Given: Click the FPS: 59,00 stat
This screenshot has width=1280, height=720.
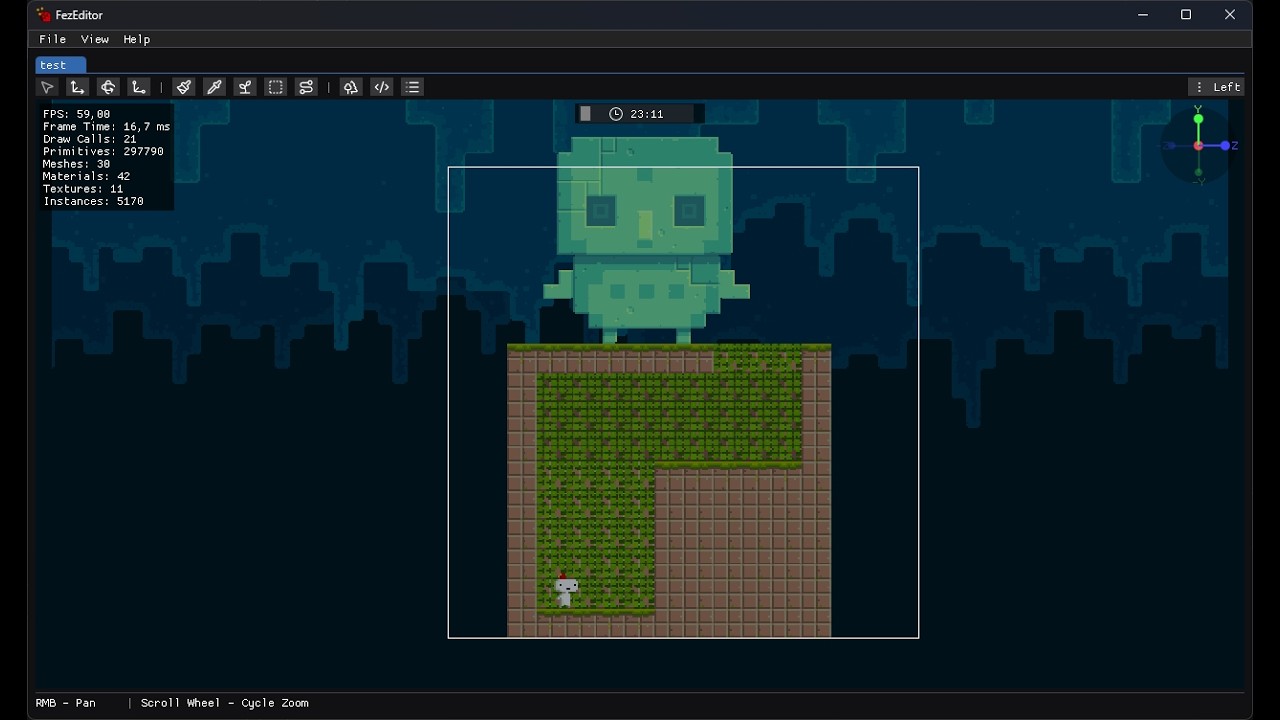Looking at the screenshot, I should [76, 114].
